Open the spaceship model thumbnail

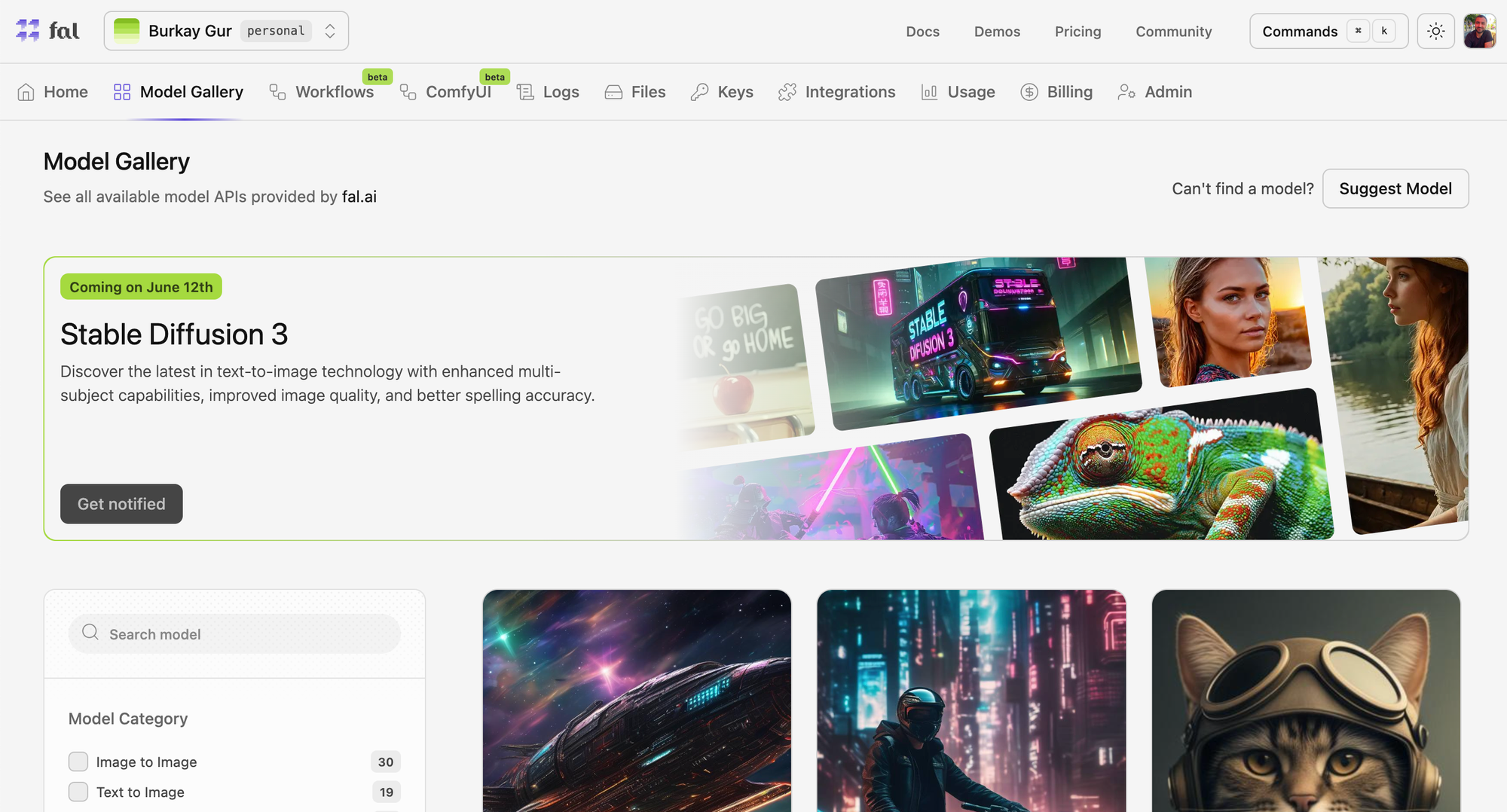[x=637, y=701]
